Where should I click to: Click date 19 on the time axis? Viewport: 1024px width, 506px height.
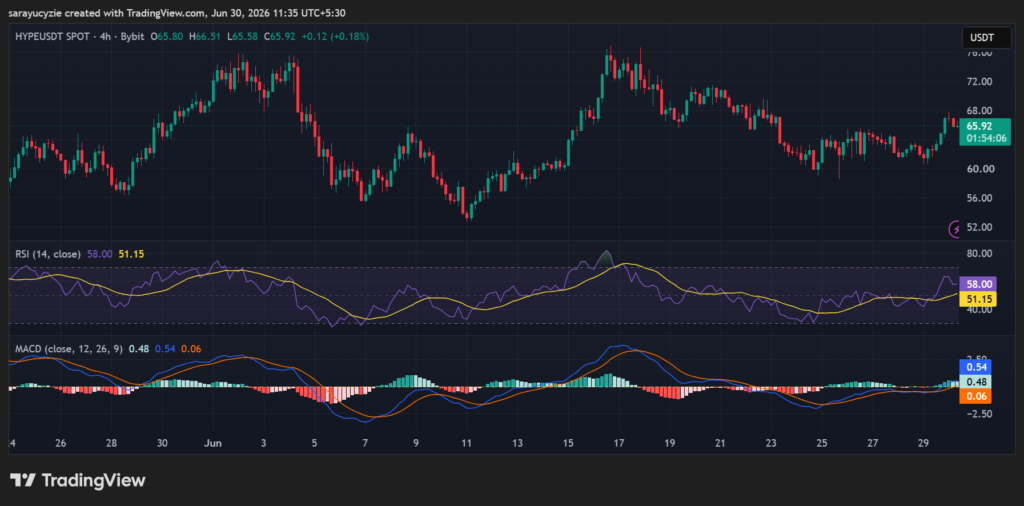tap(669, 443)
